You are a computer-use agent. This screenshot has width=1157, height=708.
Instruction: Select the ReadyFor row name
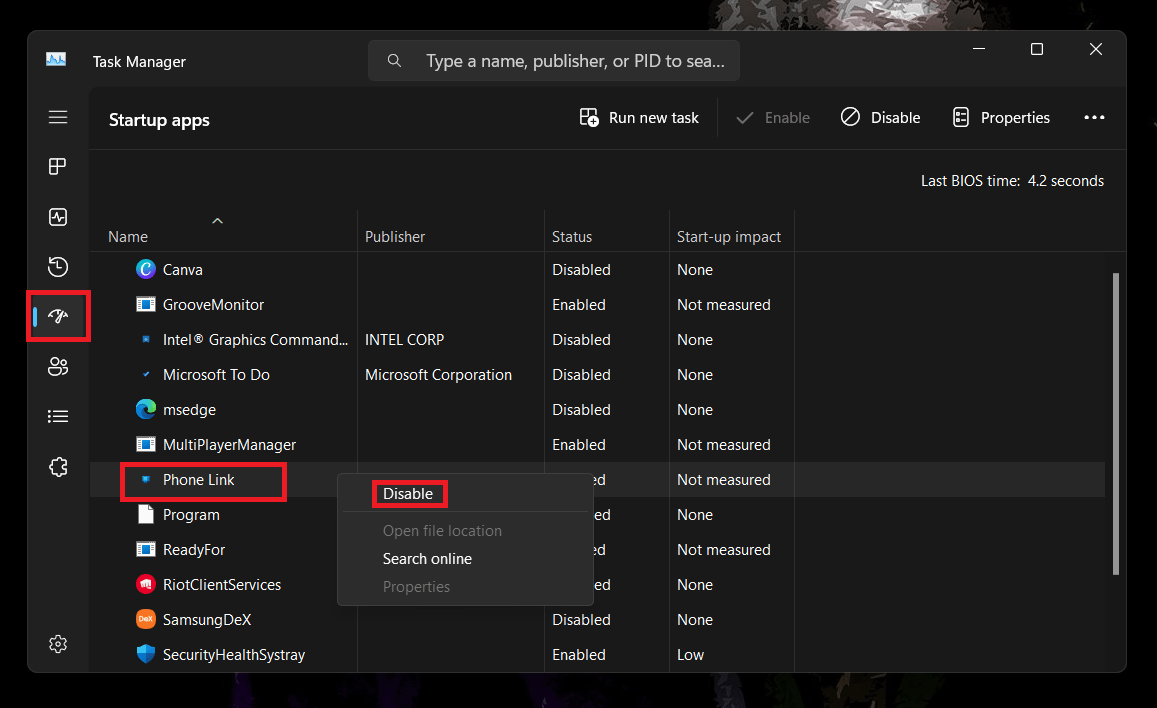[193, 549]
